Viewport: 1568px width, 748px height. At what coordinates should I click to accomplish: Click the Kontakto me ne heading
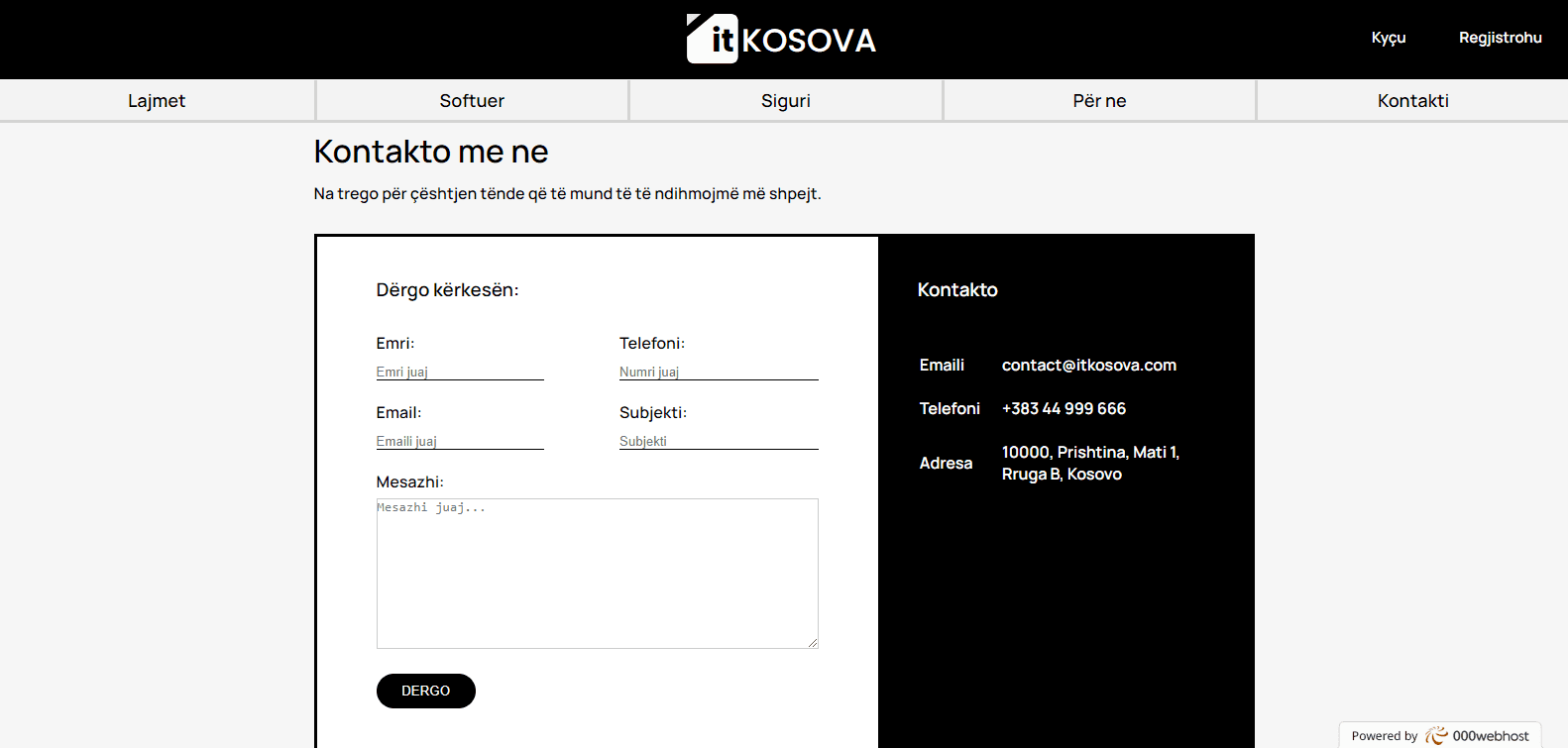(431, 152)
